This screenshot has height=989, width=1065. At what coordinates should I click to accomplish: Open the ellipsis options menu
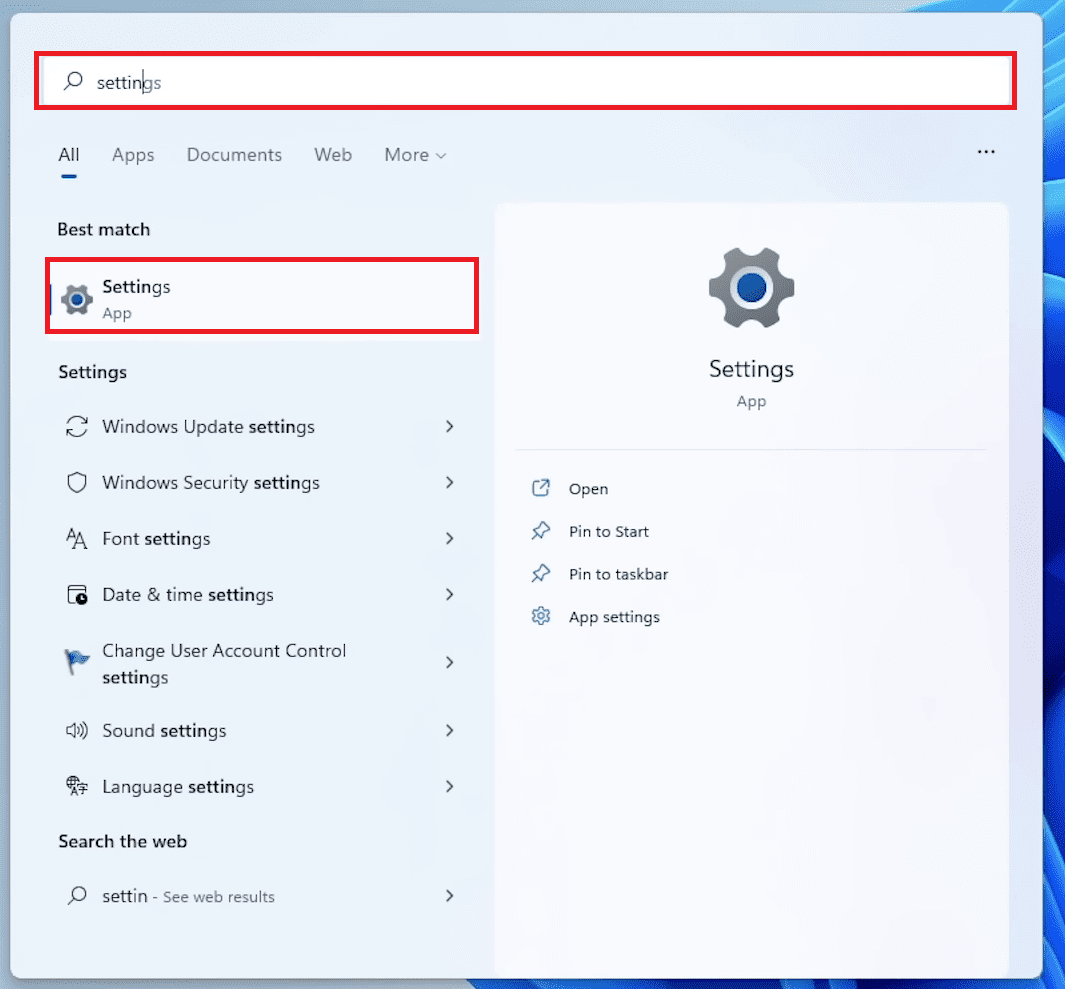coord(986,151)
